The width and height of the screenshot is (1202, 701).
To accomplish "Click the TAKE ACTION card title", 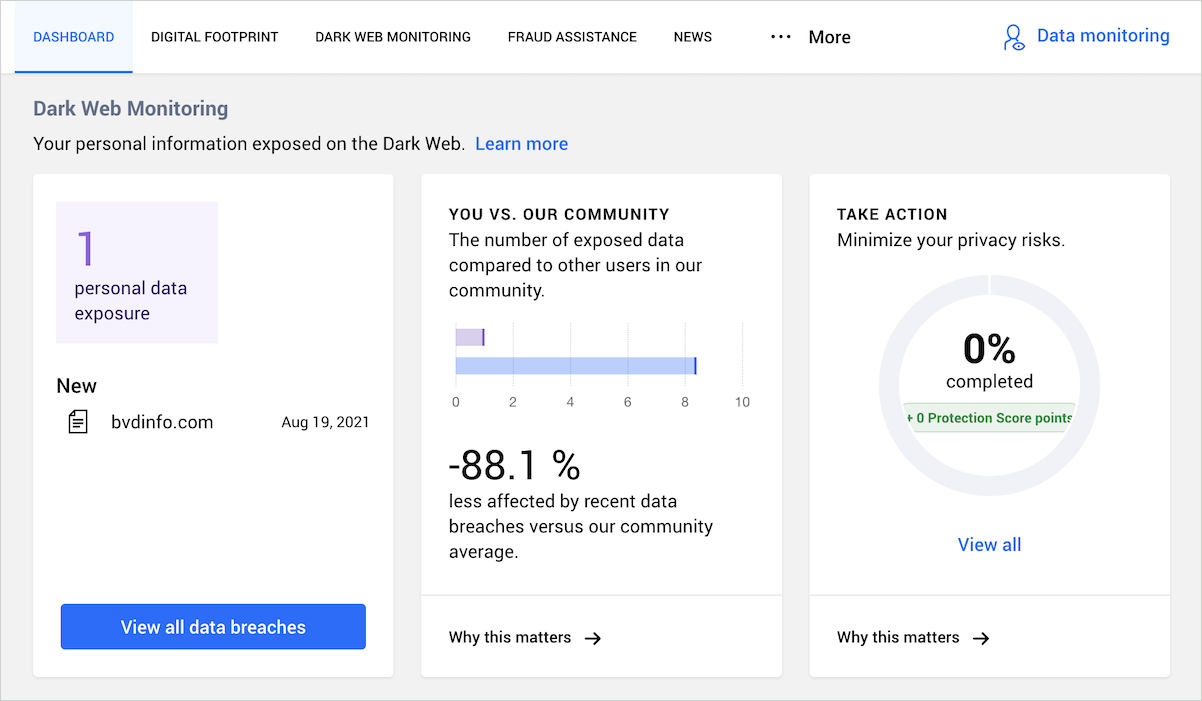I will [x=892, y=214].
